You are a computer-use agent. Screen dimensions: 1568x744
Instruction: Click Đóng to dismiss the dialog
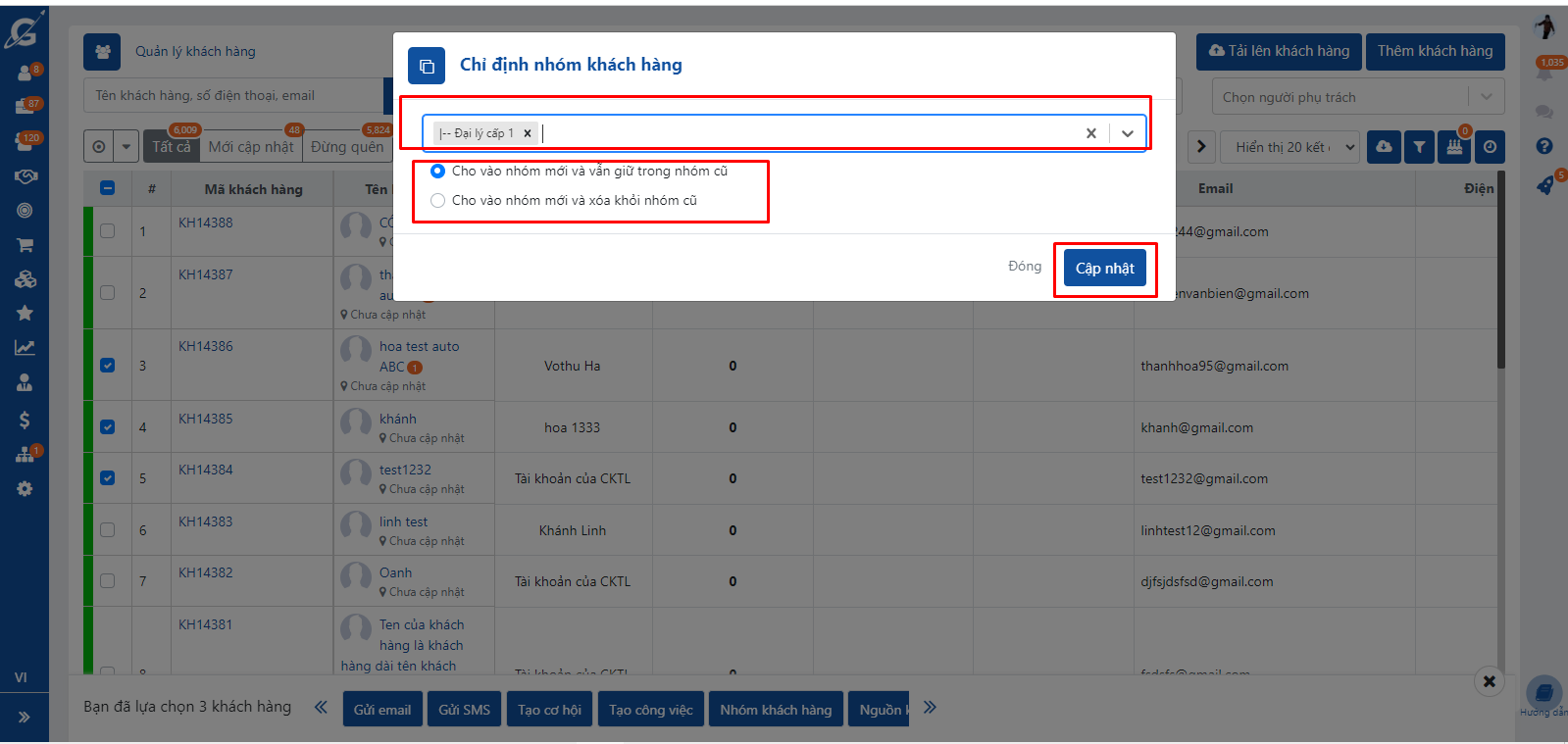coord(1024,267)
